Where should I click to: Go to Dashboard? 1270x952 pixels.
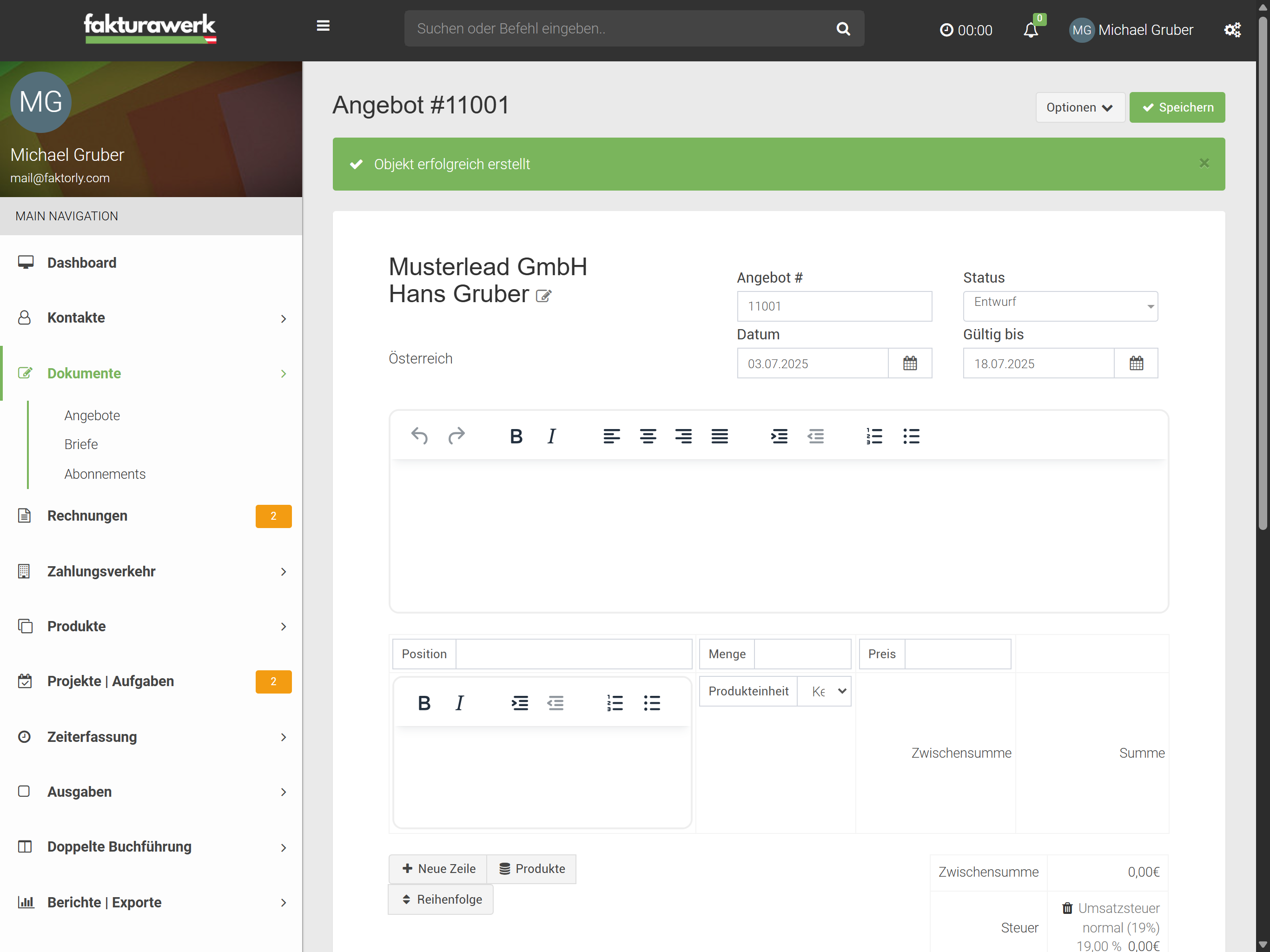pyautogui.click(x=151, y=263)
